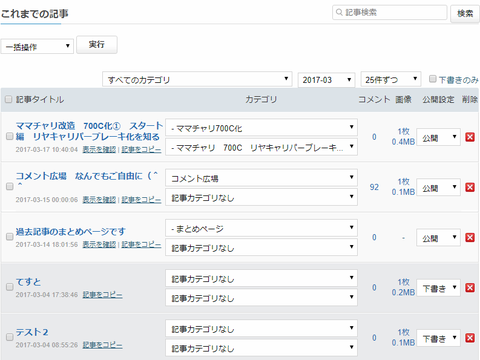Enable the 下書きのみ filter checkbox
The height and width of the screenshot is (360, 480).
point(433,79)
